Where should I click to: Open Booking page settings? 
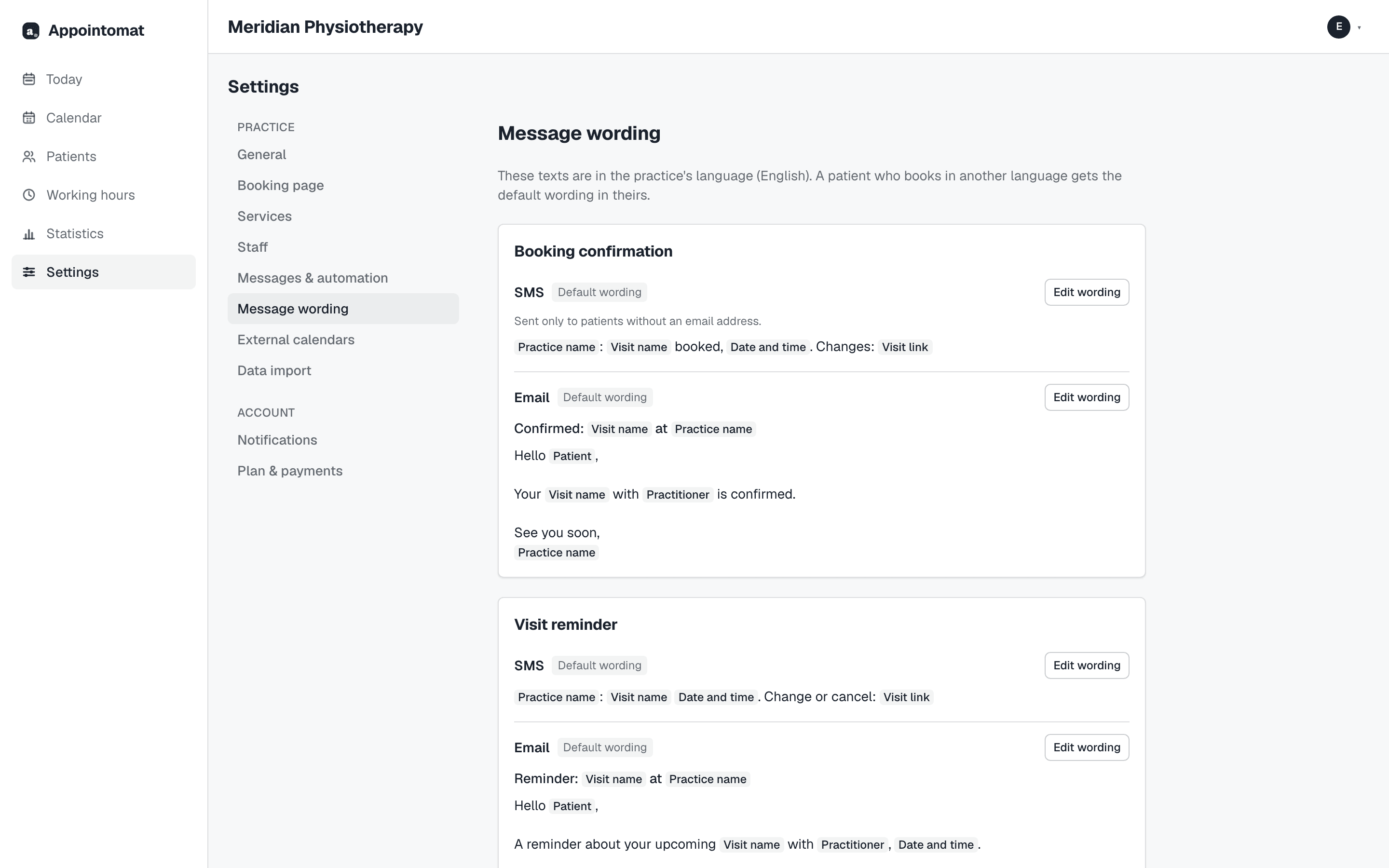(x=343, y=186)
